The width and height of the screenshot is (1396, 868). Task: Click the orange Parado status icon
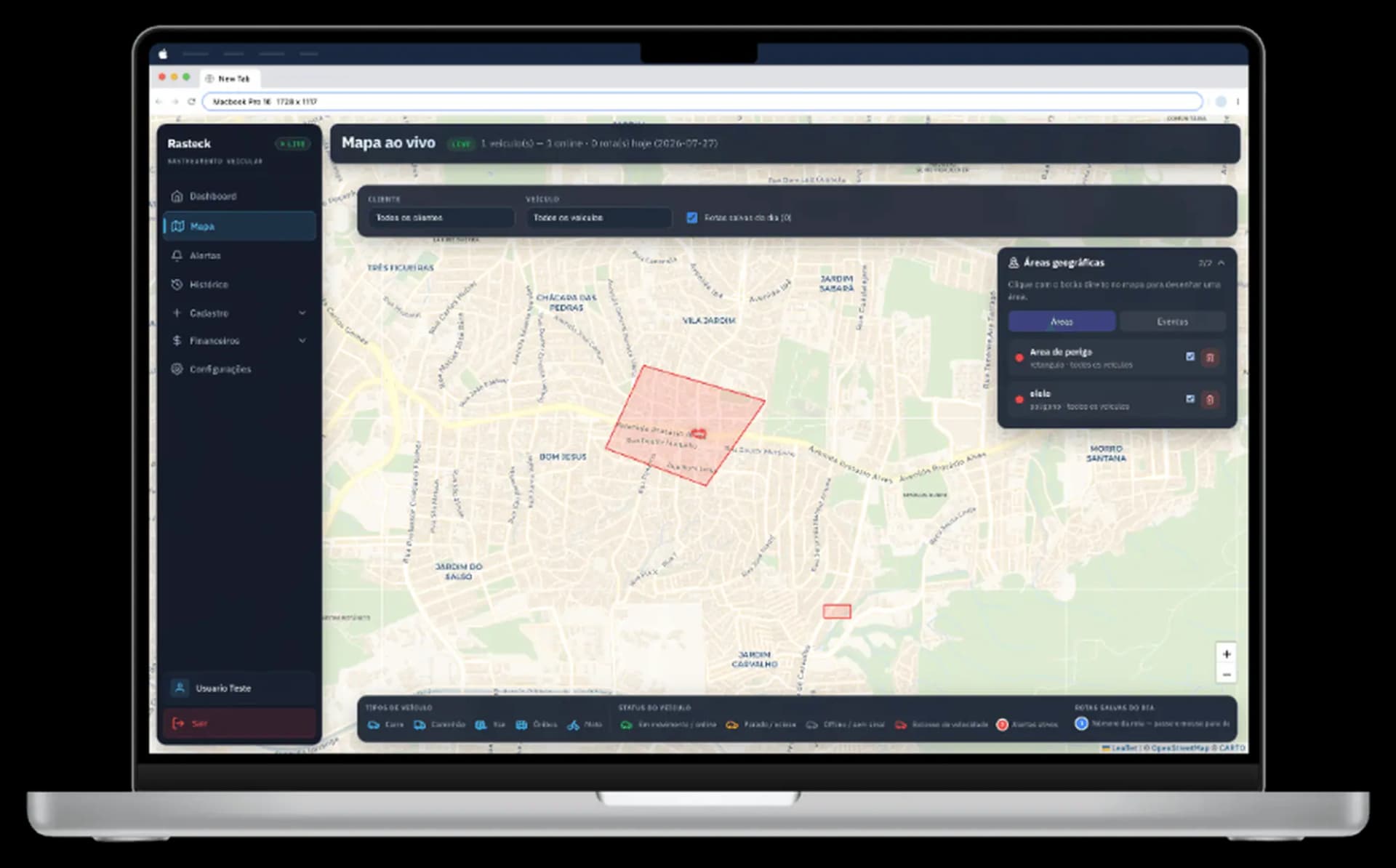(x=732, y=725)
